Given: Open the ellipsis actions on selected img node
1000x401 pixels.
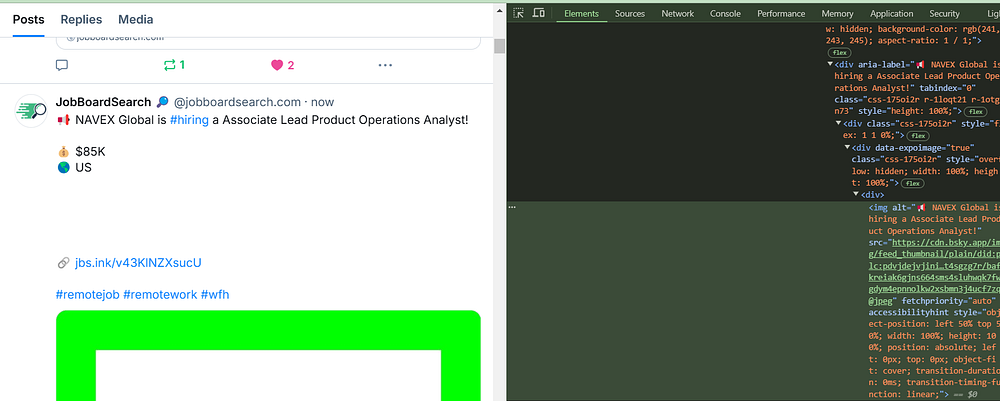Looking at the screenshot, I should (x=512, y=207).
